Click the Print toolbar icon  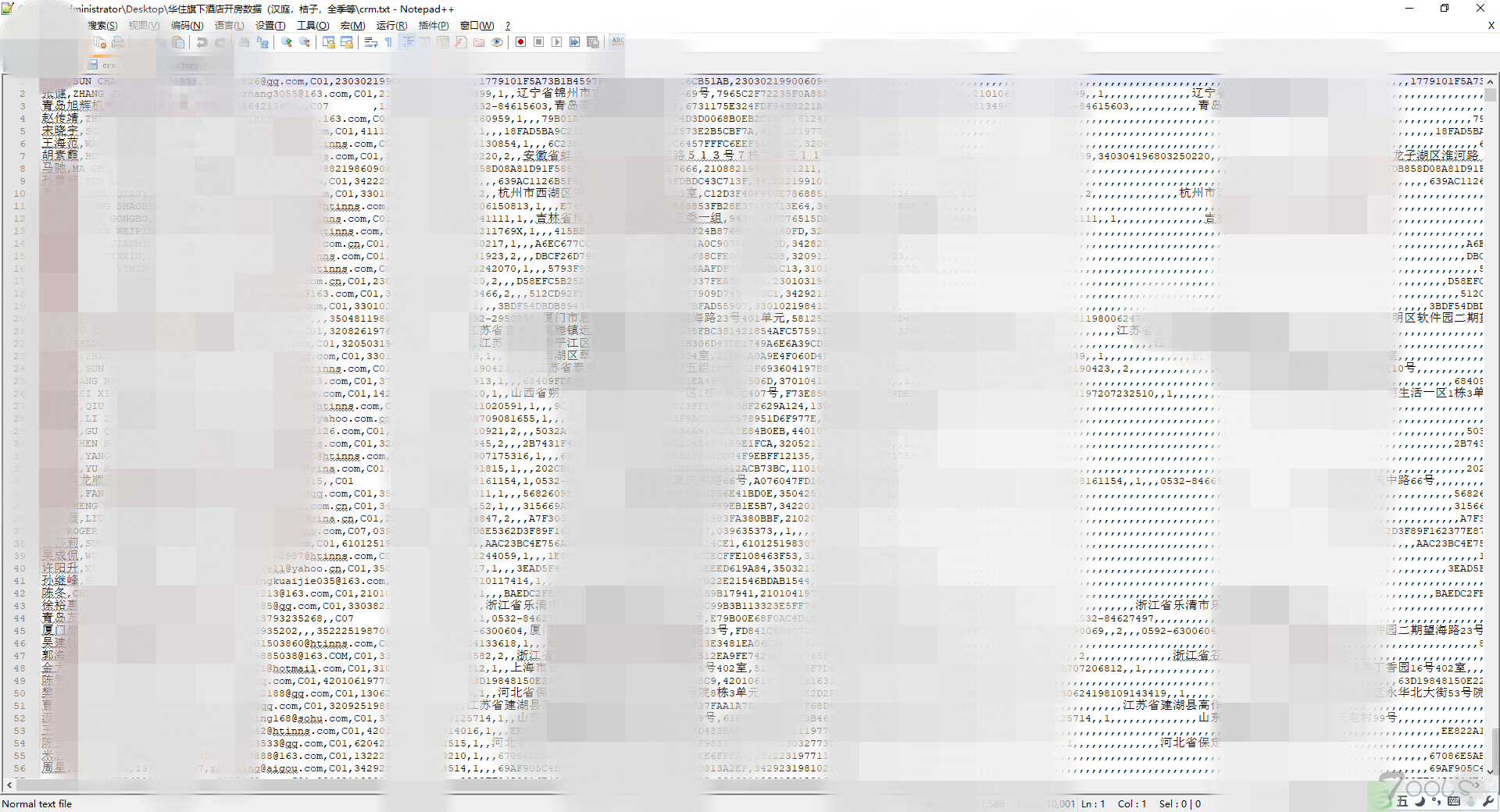point(118,42)
